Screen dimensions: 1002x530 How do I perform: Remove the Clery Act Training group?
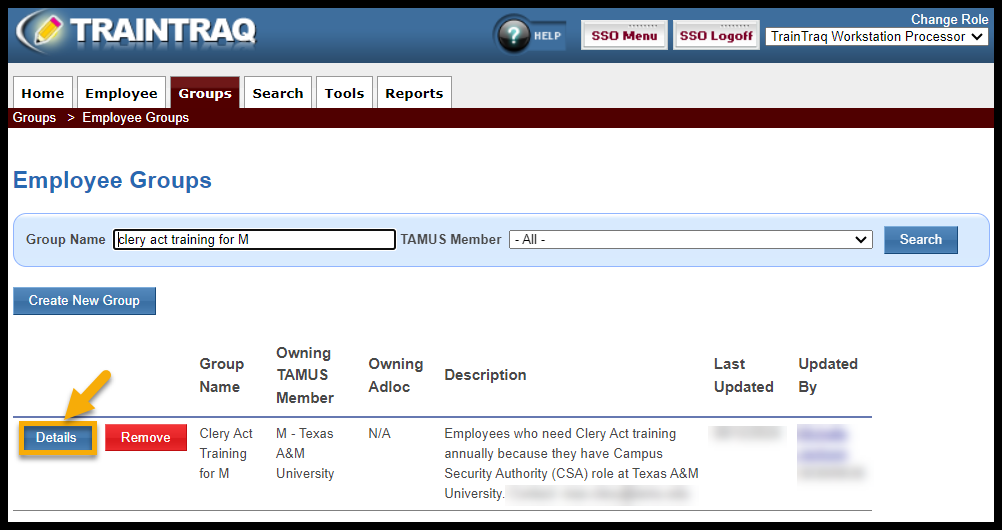(146, 438)
